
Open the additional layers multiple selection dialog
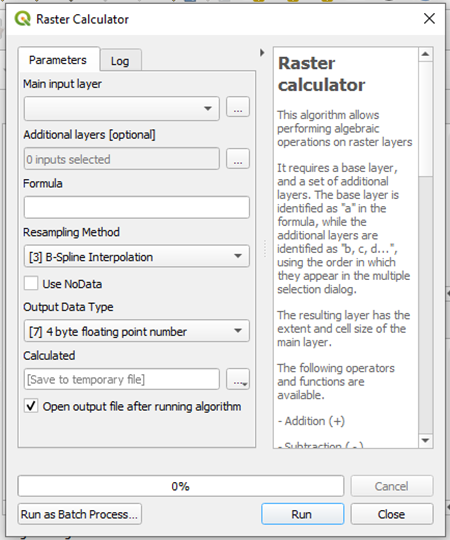238,159
